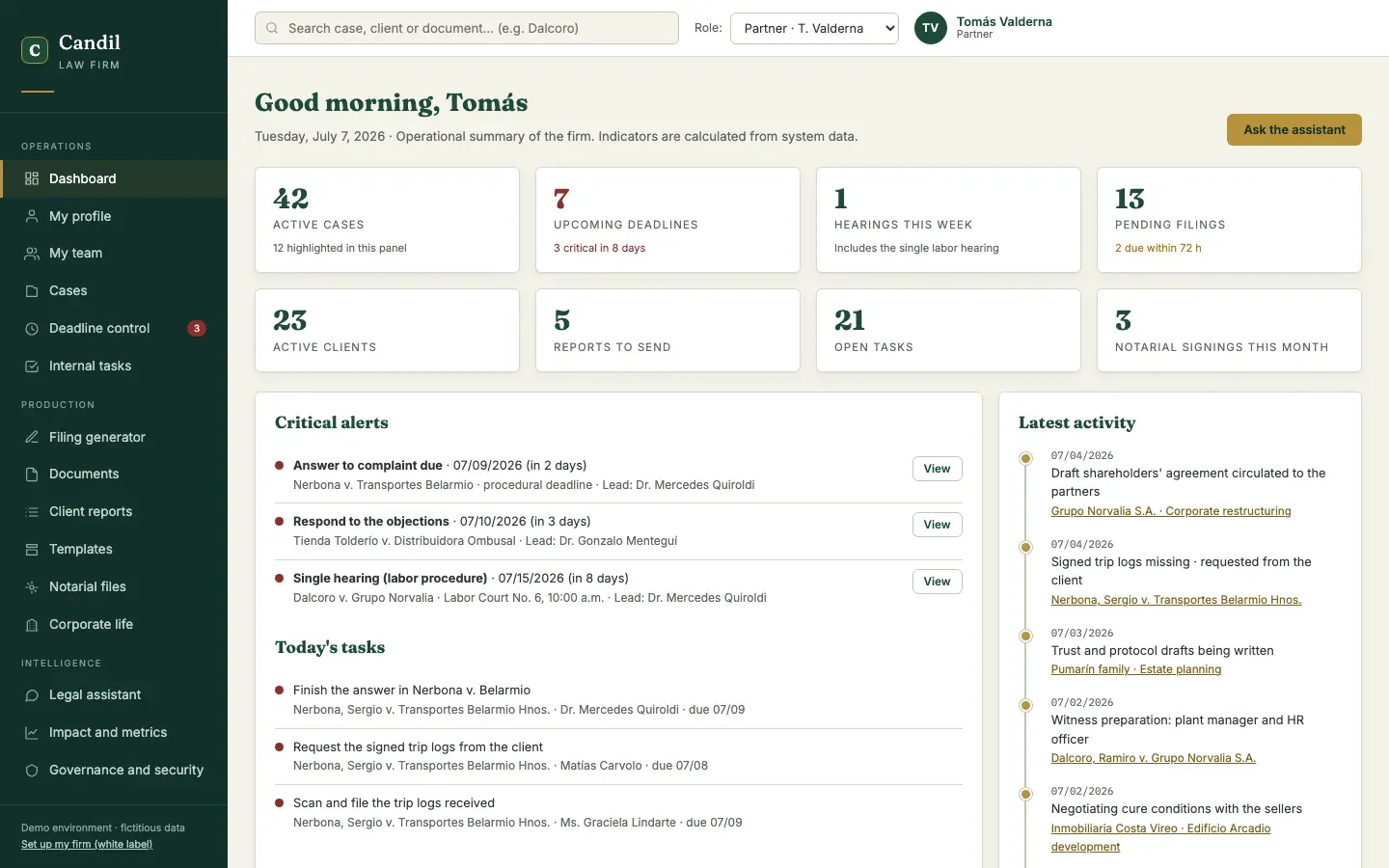The height and width of the screenshot is (868, 1389).
Task: Click the Dashboard grid icon in sidebar
Action: [x=32, y=178]
